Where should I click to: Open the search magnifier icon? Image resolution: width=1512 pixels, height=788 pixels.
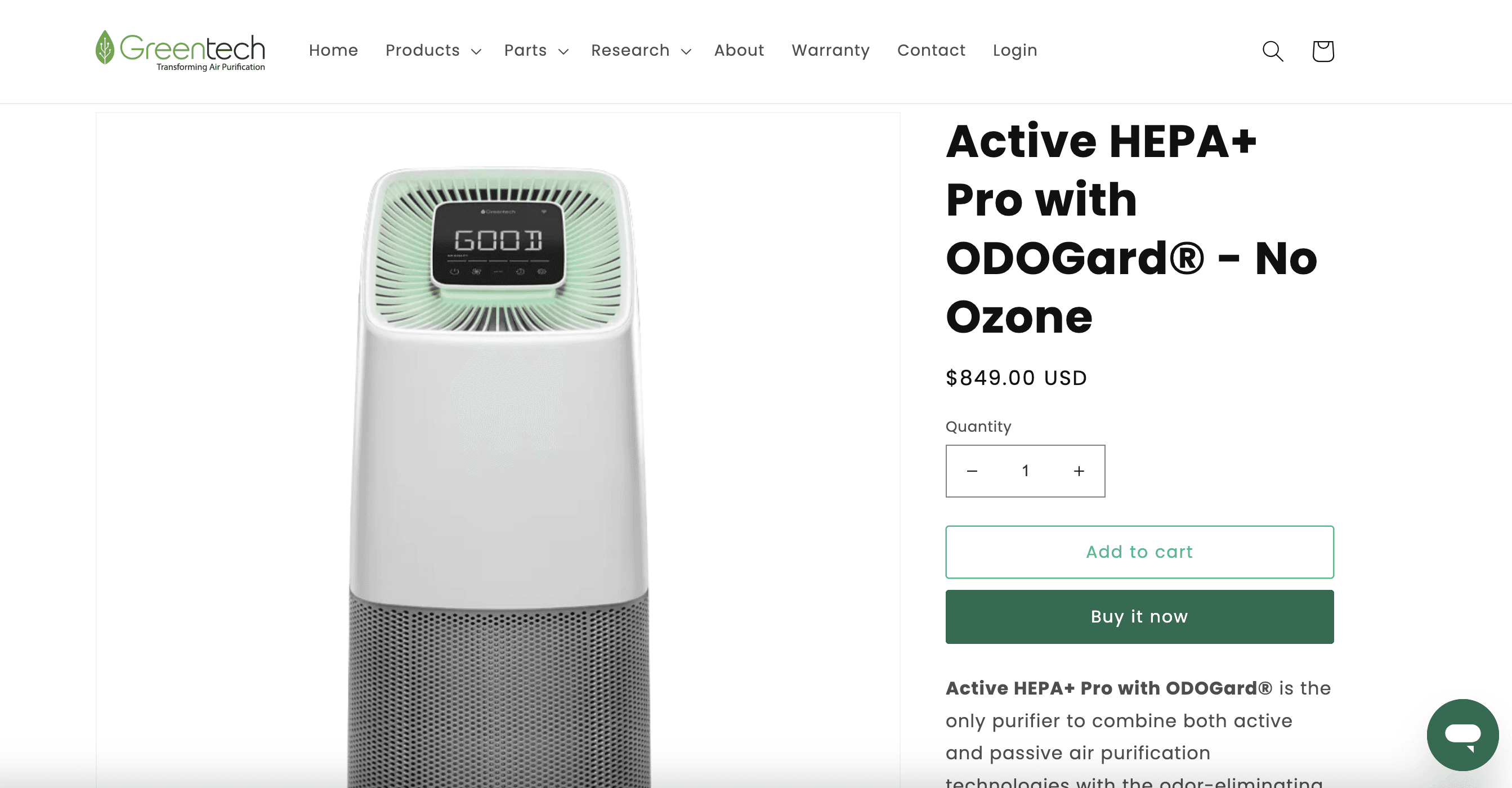coord(1273,51)
